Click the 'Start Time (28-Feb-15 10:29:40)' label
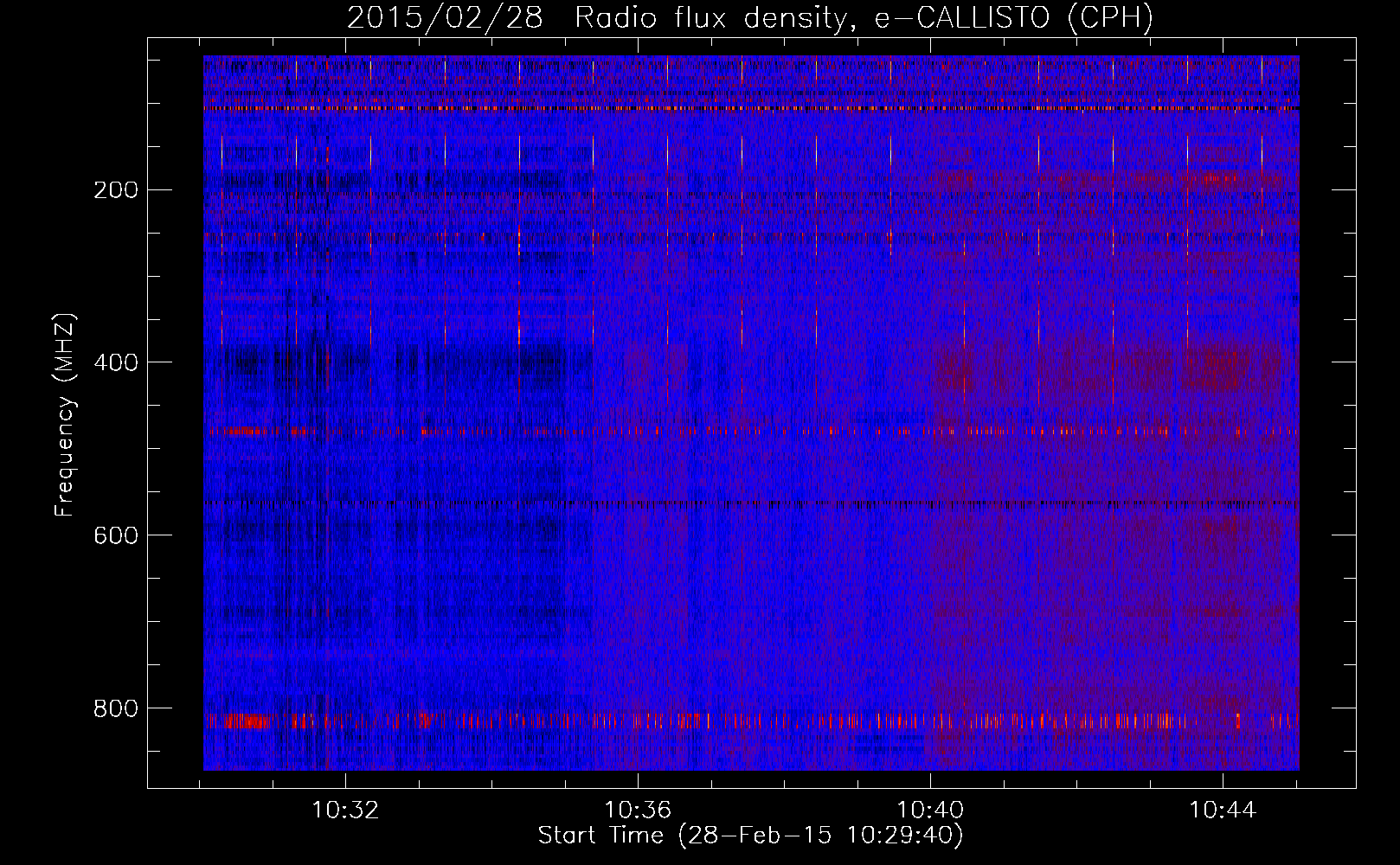1400x865 pixels. coord(750,836)
